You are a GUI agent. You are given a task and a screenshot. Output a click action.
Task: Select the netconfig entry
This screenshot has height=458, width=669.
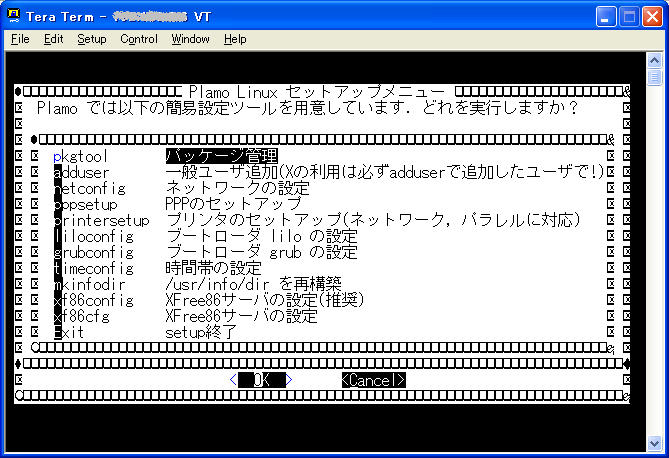click(90, 188)
